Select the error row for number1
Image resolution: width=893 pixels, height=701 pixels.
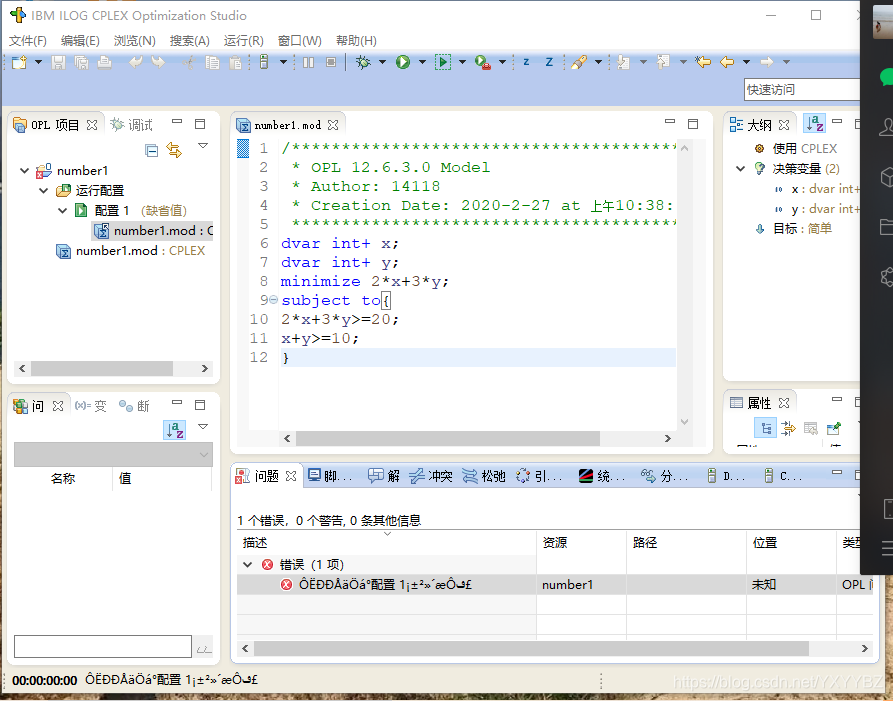[555, 585]
